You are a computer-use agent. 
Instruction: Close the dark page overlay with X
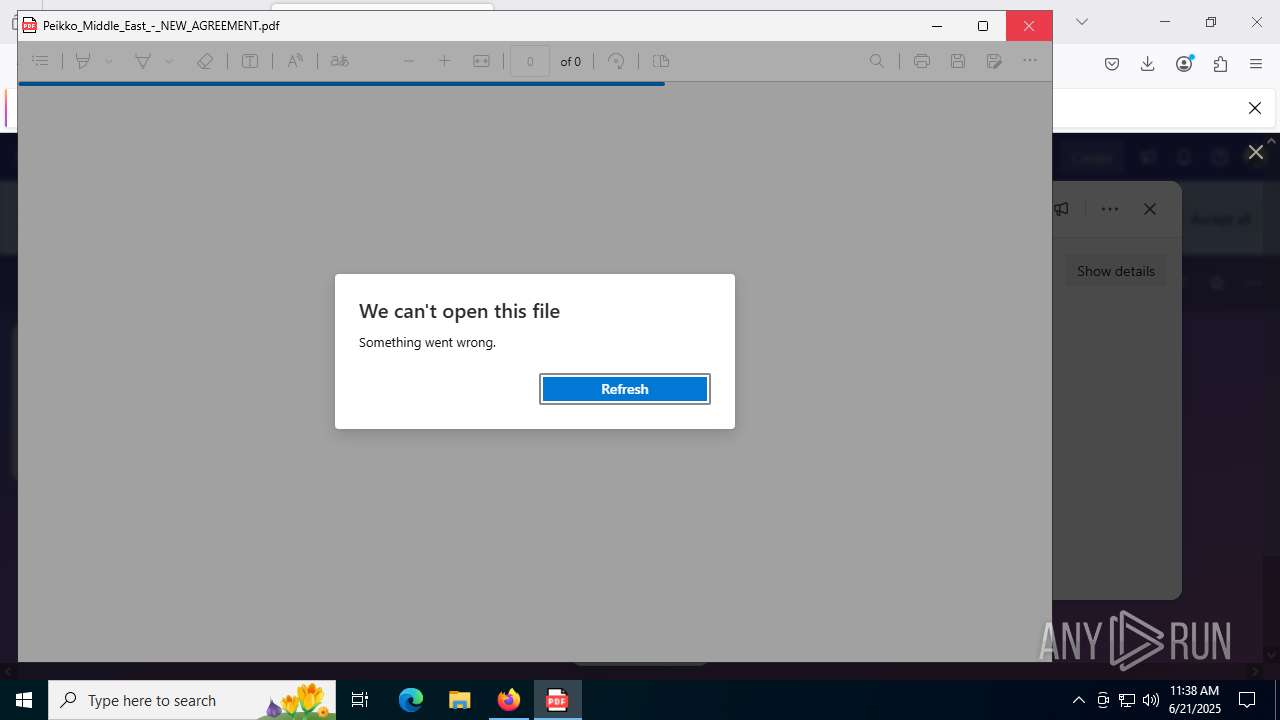point(1256,152)
